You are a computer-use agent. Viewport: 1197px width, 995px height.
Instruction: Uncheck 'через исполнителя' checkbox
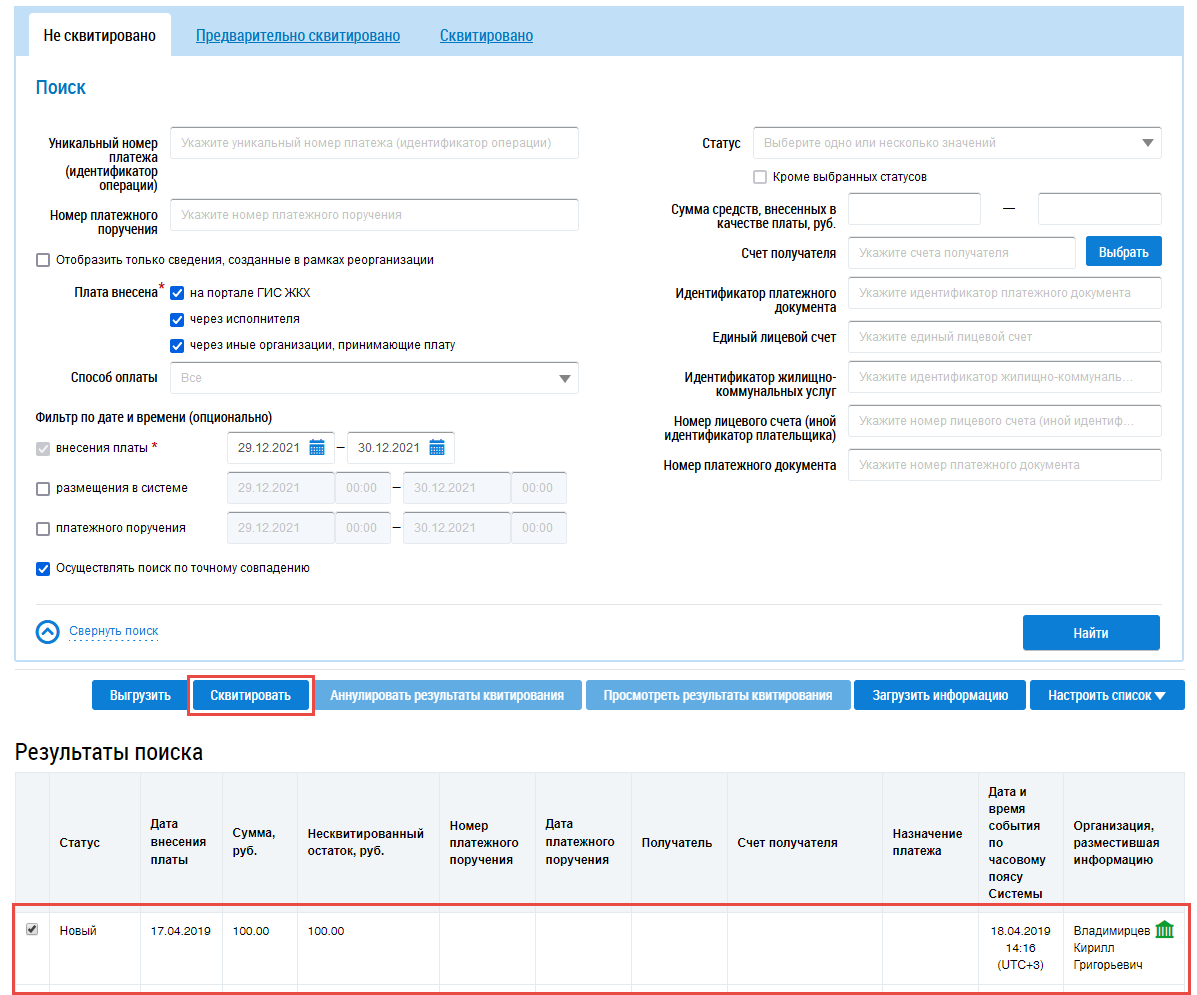point(177,319)
